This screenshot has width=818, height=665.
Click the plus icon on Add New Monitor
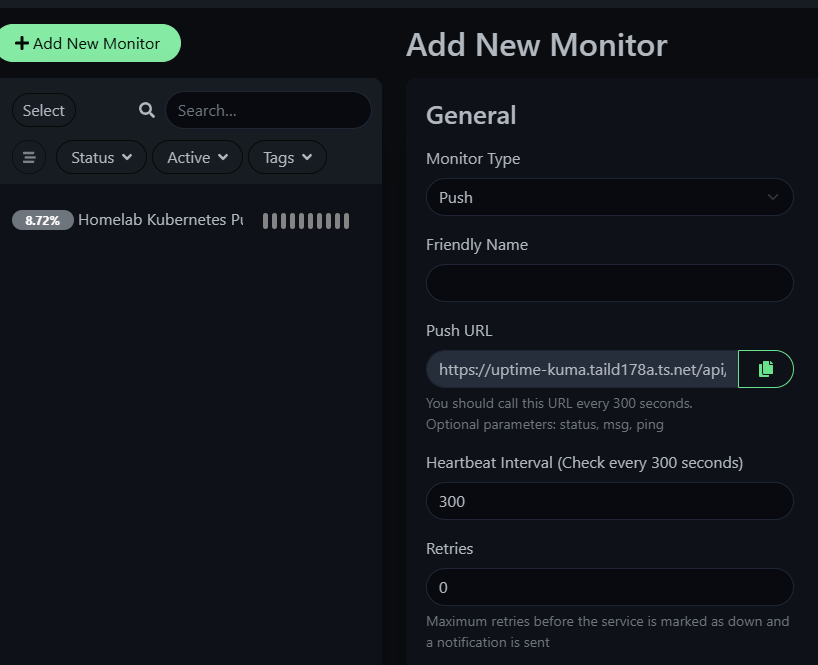(x=22, y=43)
